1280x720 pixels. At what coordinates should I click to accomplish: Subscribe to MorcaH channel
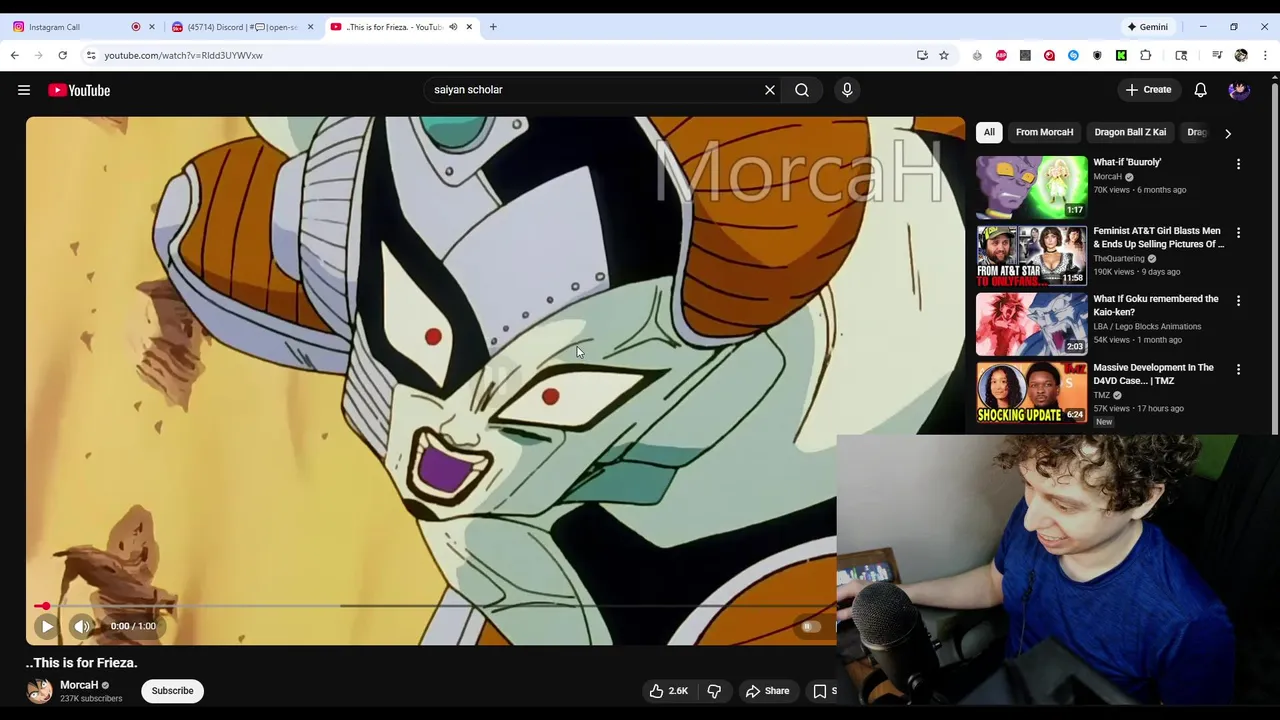click(172, 691)
